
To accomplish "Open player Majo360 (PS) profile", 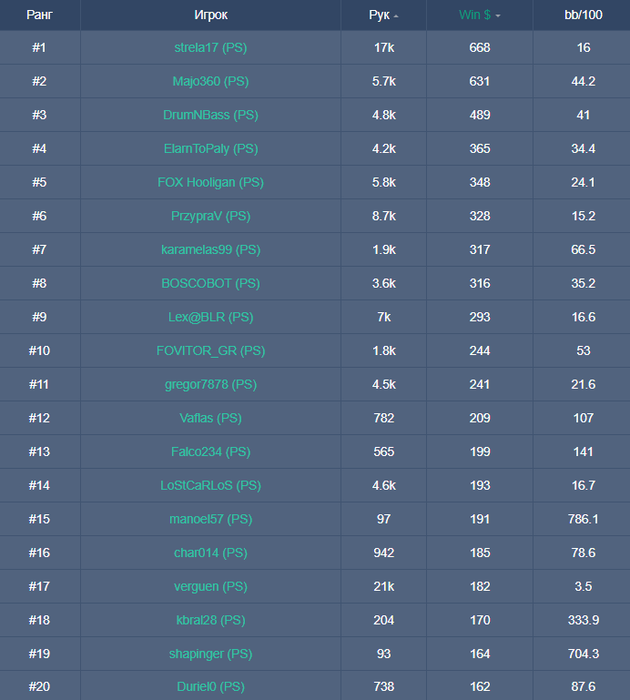I will point(211,81).
